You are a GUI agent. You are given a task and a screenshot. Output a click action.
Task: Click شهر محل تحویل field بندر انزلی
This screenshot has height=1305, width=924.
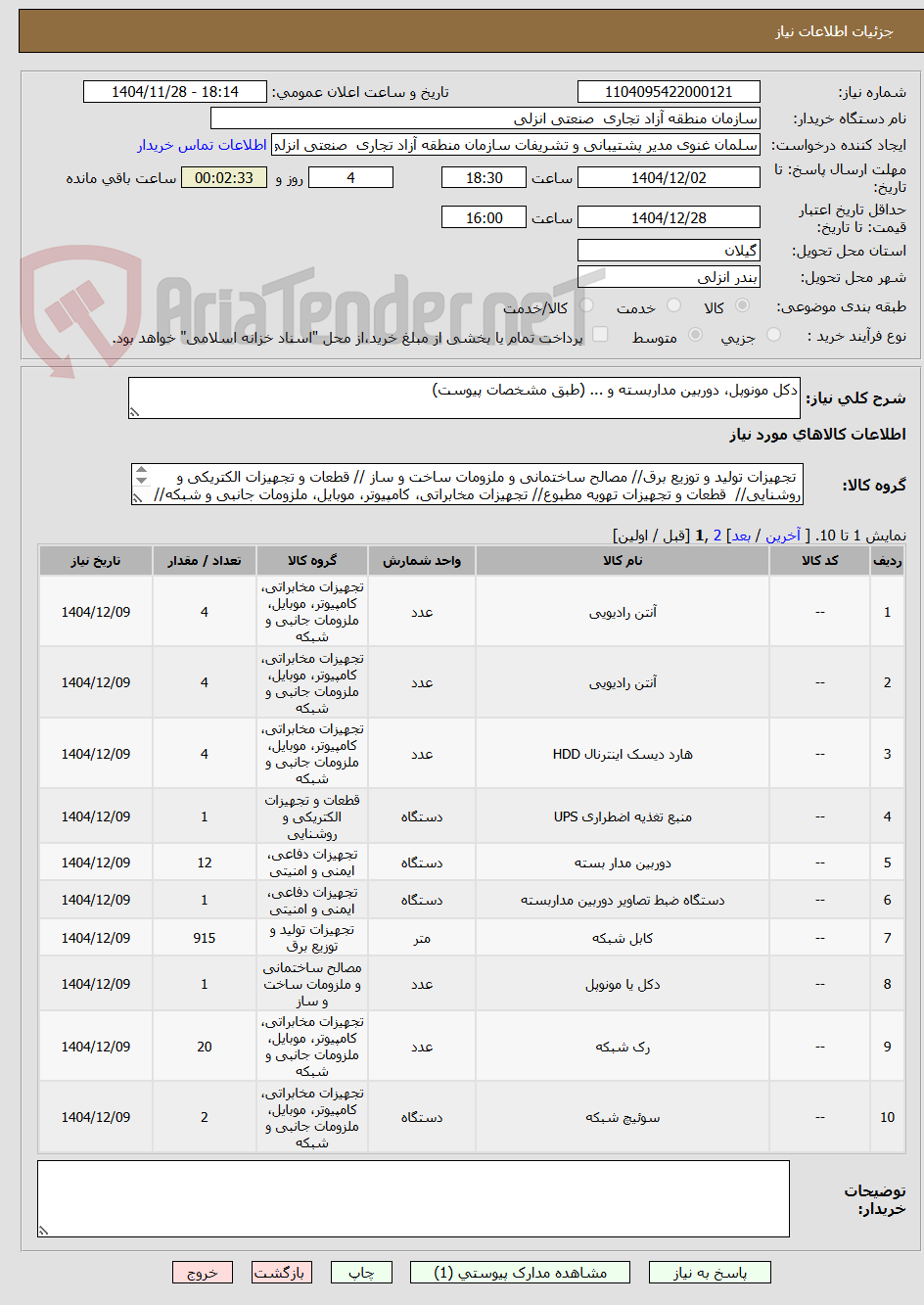(x=669, y=277)
